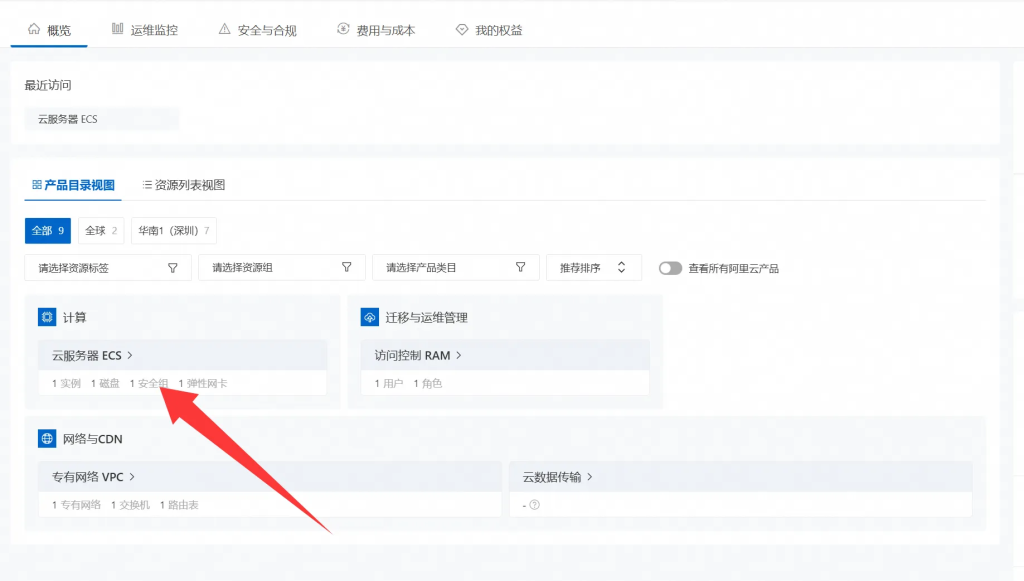Open the 推荐排序 sort dropdown
The height and width of the screenshot is (581, 1024).
[x=593, y=268]
